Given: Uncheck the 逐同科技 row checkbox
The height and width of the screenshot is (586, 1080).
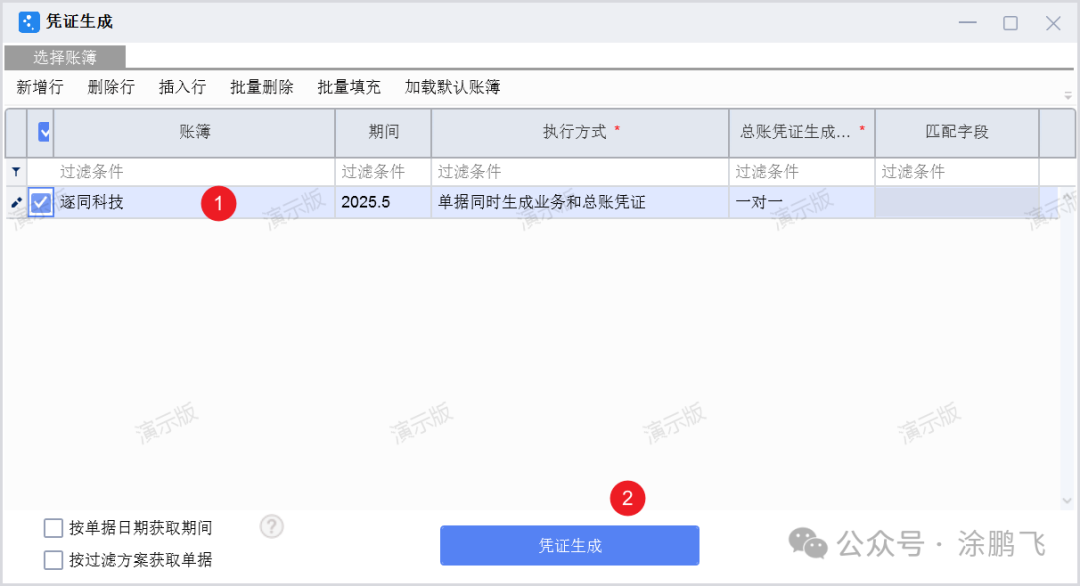Looking at the screenshot, I should (41, 203).
